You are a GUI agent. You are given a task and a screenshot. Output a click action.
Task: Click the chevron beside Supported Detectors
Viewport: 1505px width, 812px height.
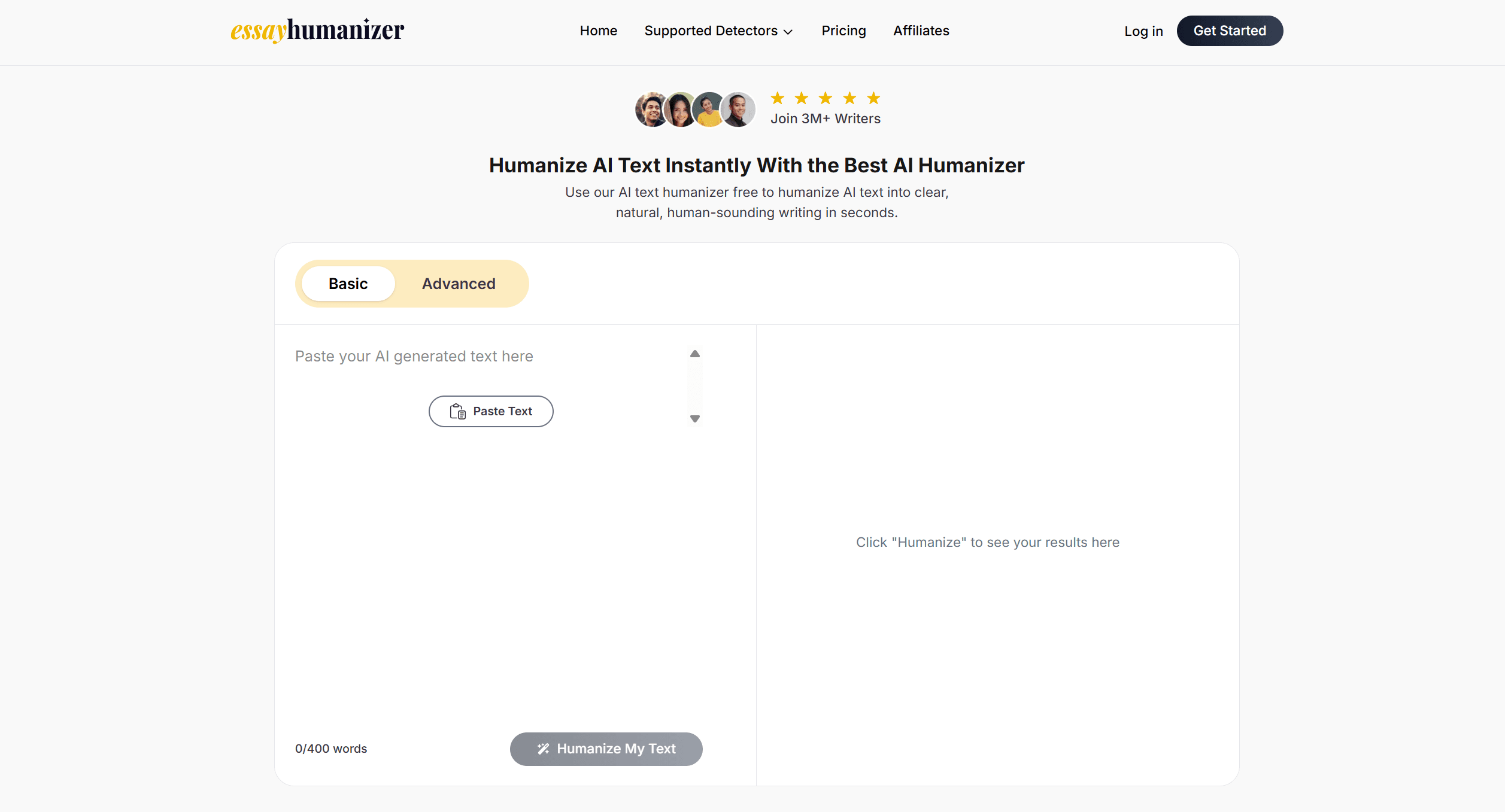pyautogui.click(x=788, y=32)
